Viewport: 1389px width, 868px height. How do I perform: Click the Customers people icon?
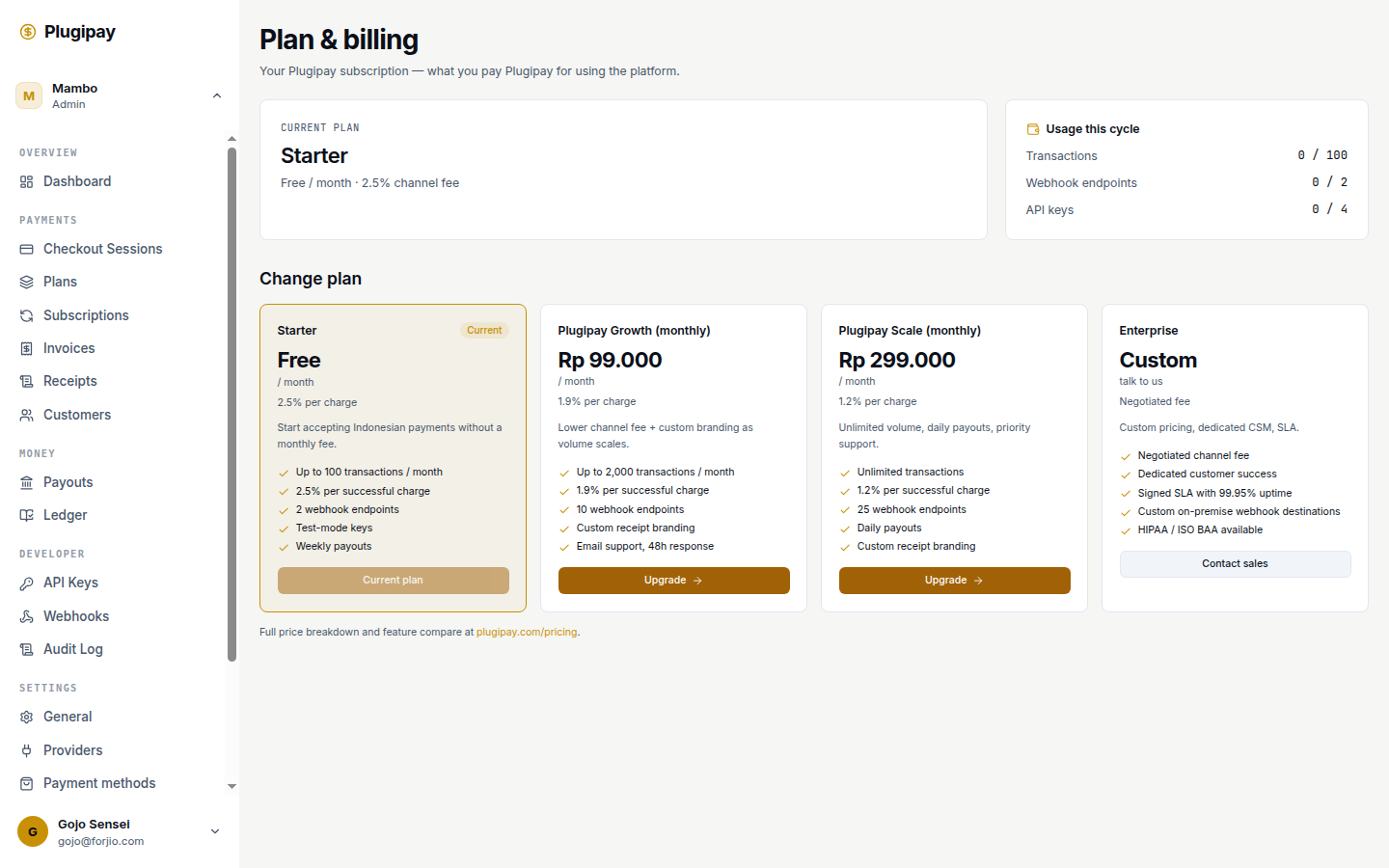coord(26,415)
